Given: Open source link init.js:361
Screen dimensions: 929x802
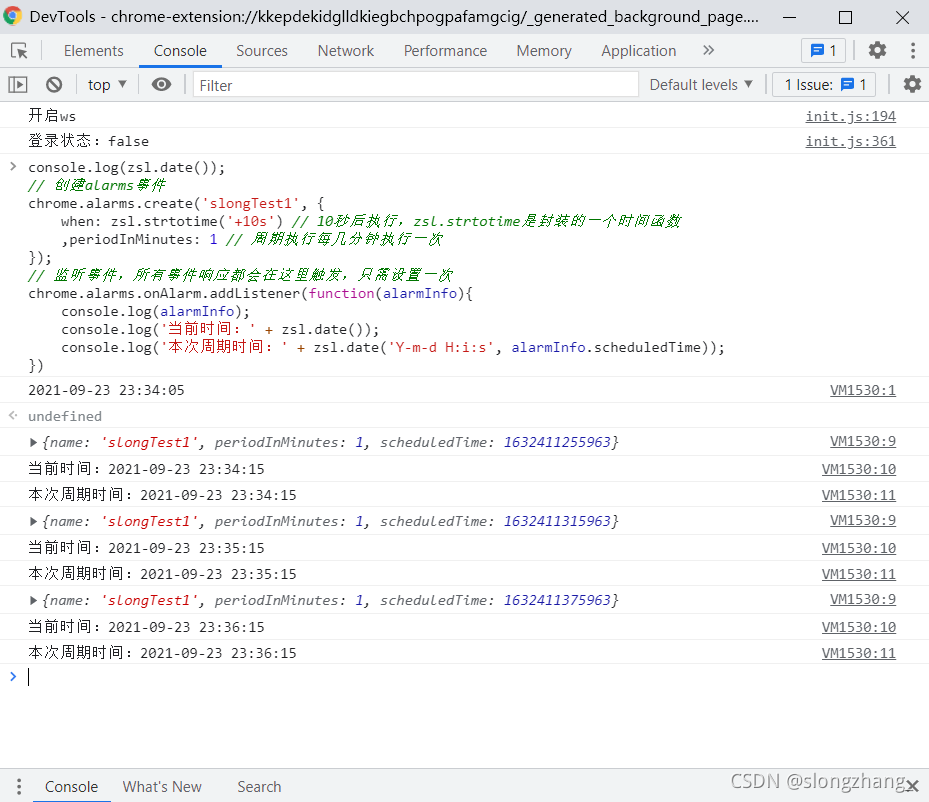Looking at the screenshot, I should click(x=850, y=141).
